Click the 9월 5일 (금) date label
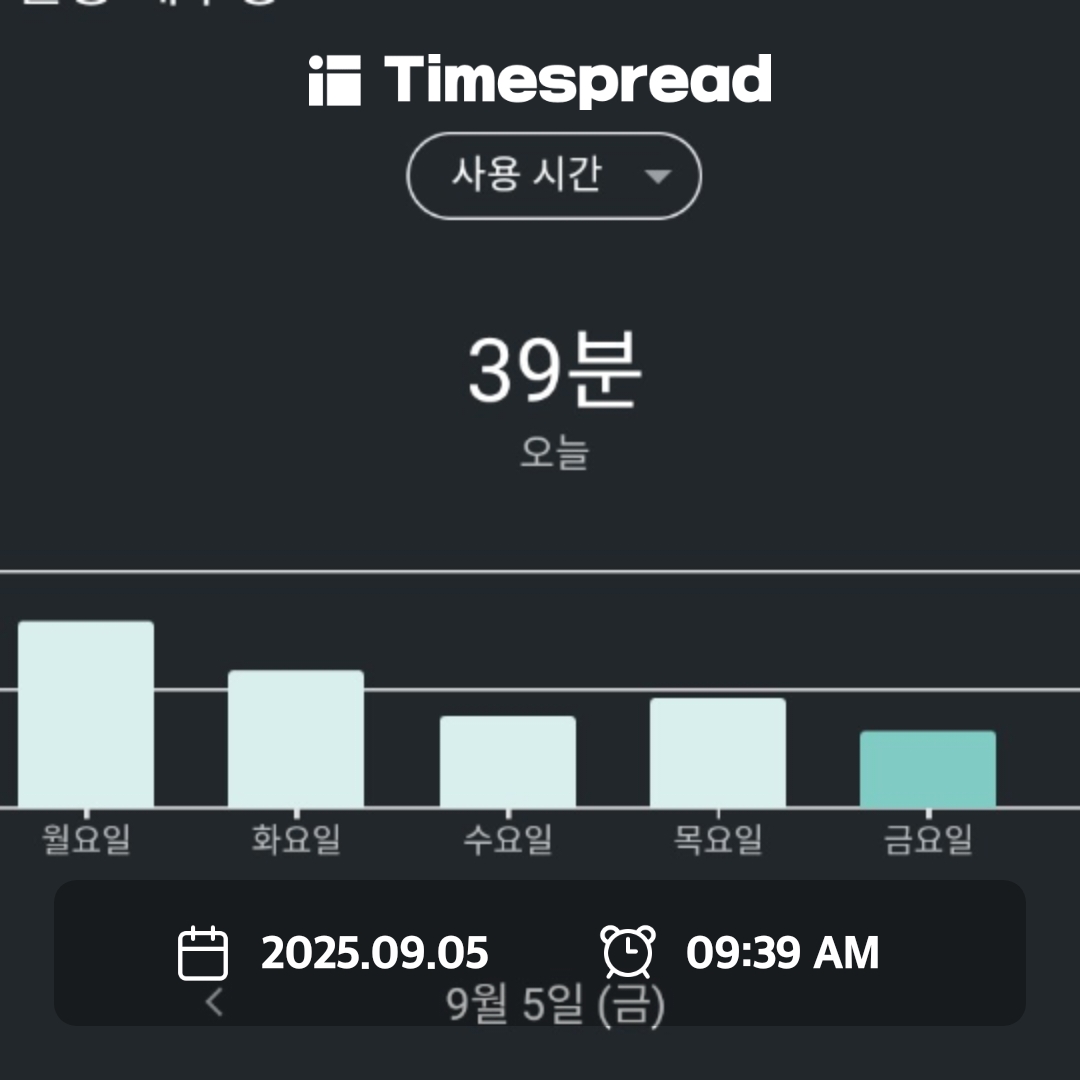1080x1080 pixels. 555,1004
